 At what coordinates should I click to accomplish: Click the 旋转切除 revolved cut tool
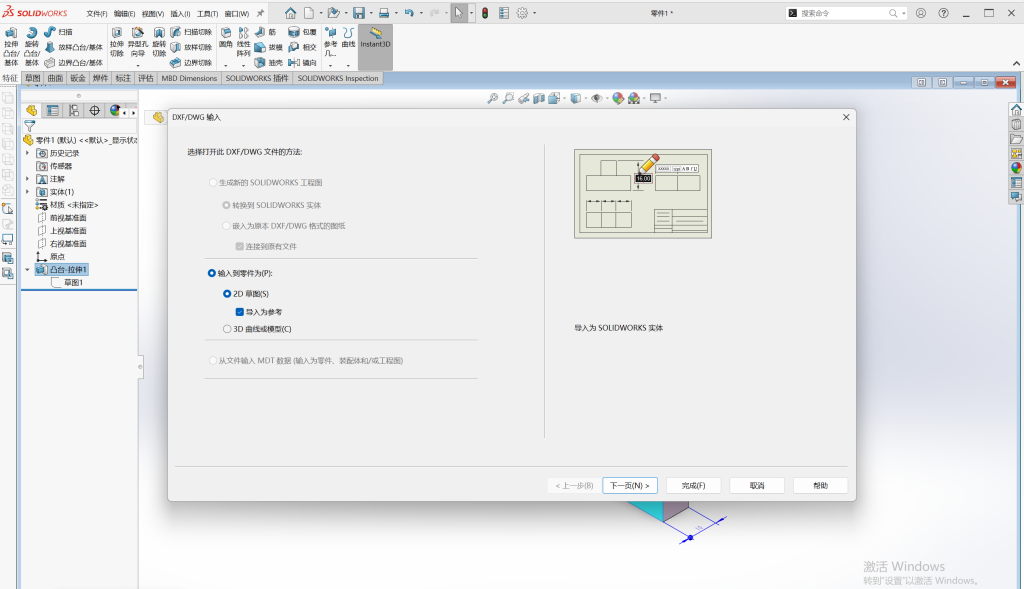(x=159, y=42)
